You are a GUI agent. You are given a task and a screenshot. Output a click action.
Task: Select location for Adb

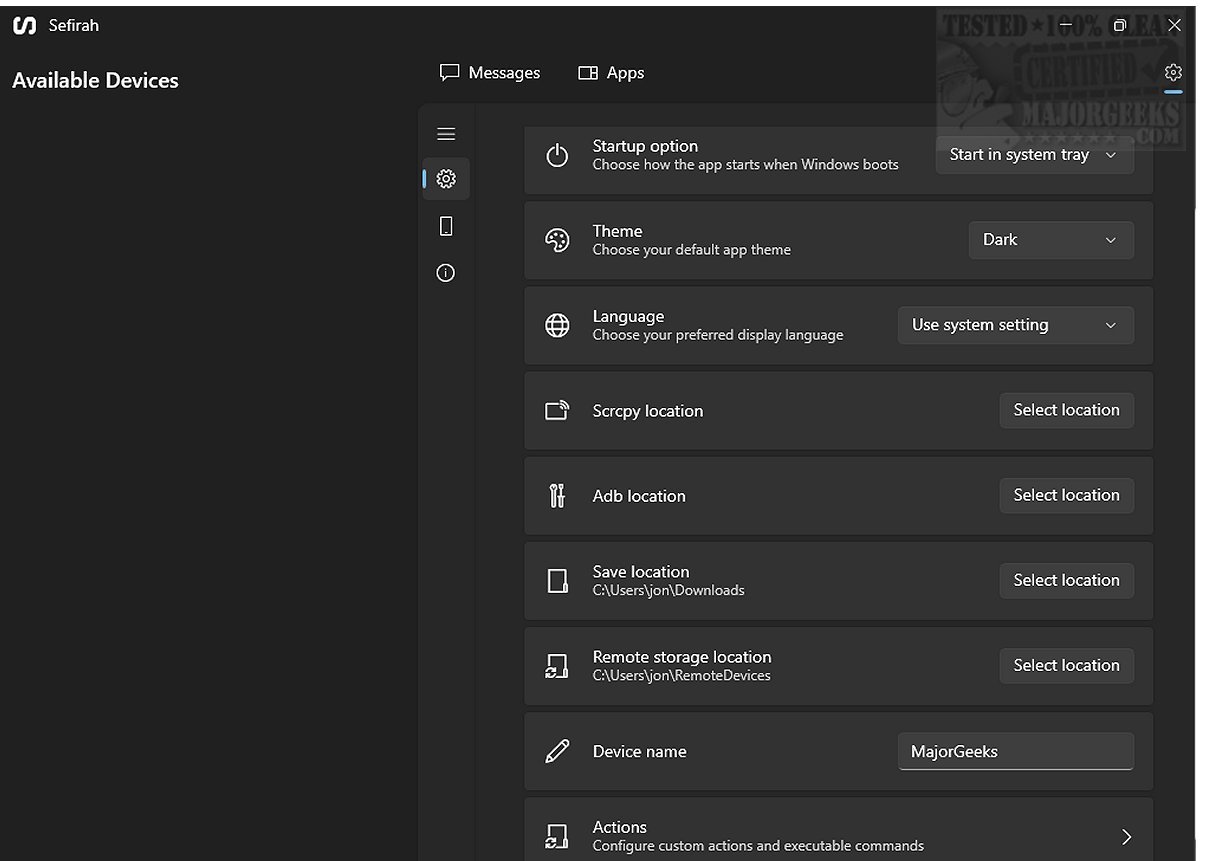pyautogui.click(x=1066, y=495)
